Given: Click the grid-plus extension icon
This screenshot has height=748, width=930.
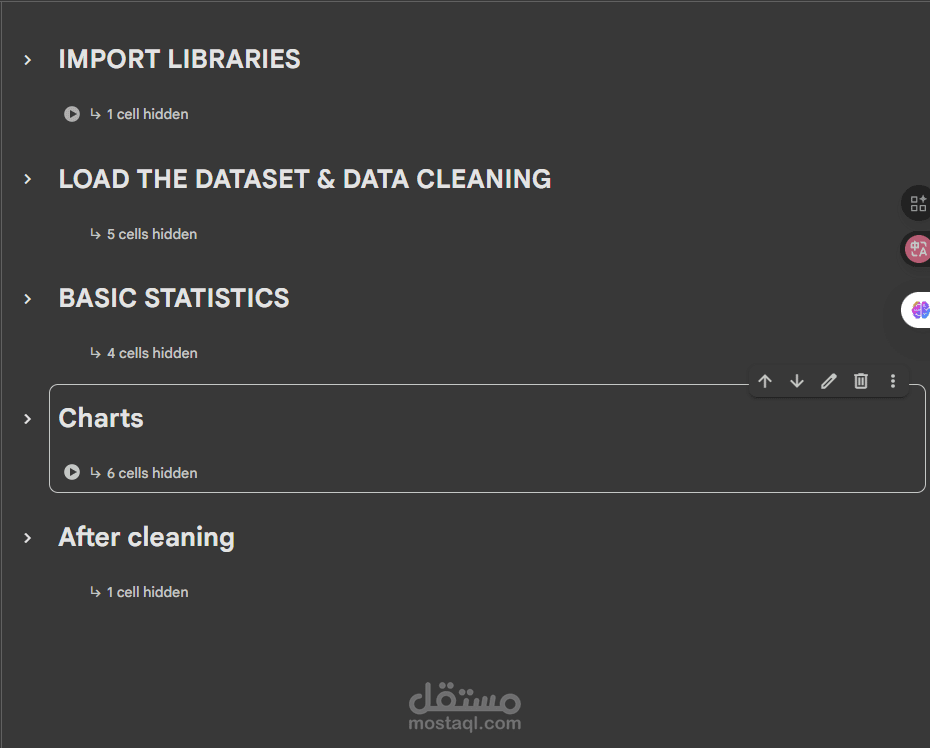Looking at the screenshot, I should point(918,204).
